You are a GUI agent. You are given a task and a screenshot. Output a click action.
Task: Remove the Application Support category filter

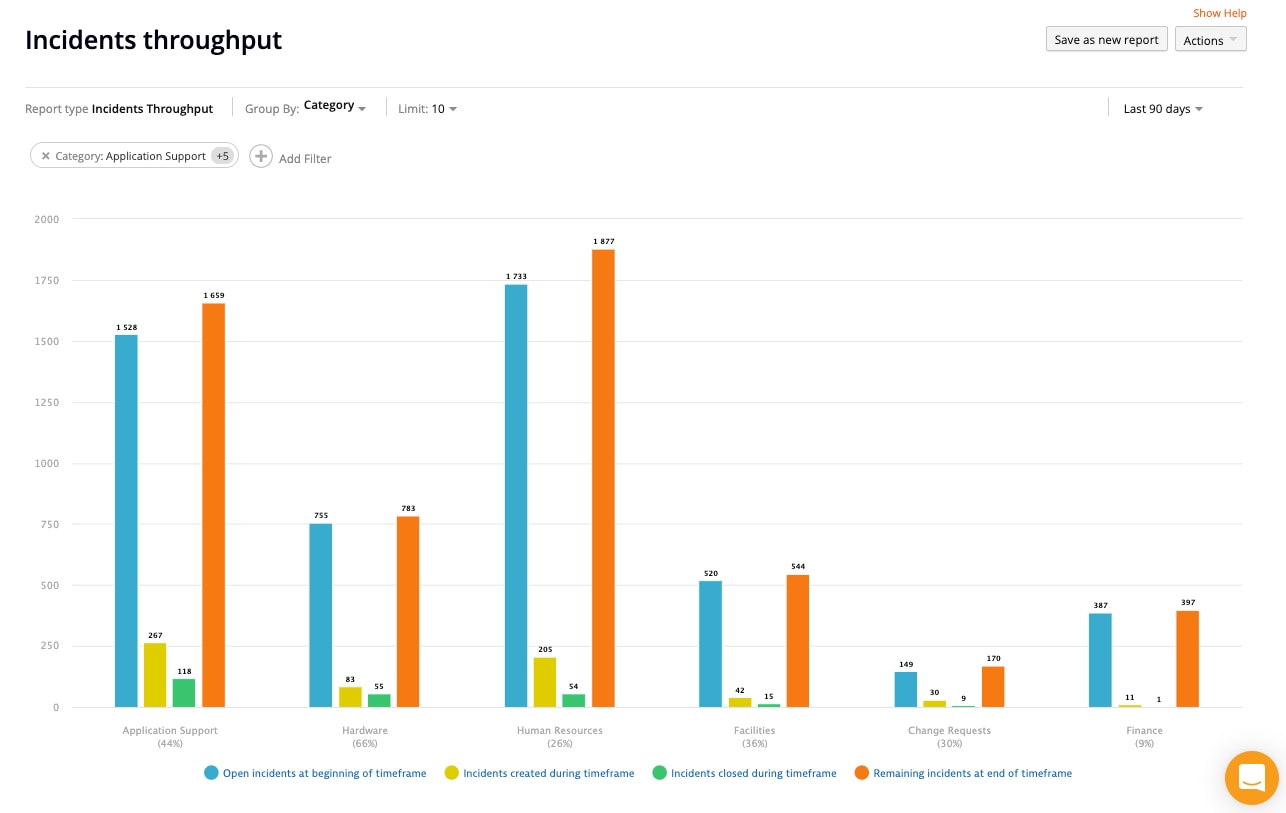[45, 156]
